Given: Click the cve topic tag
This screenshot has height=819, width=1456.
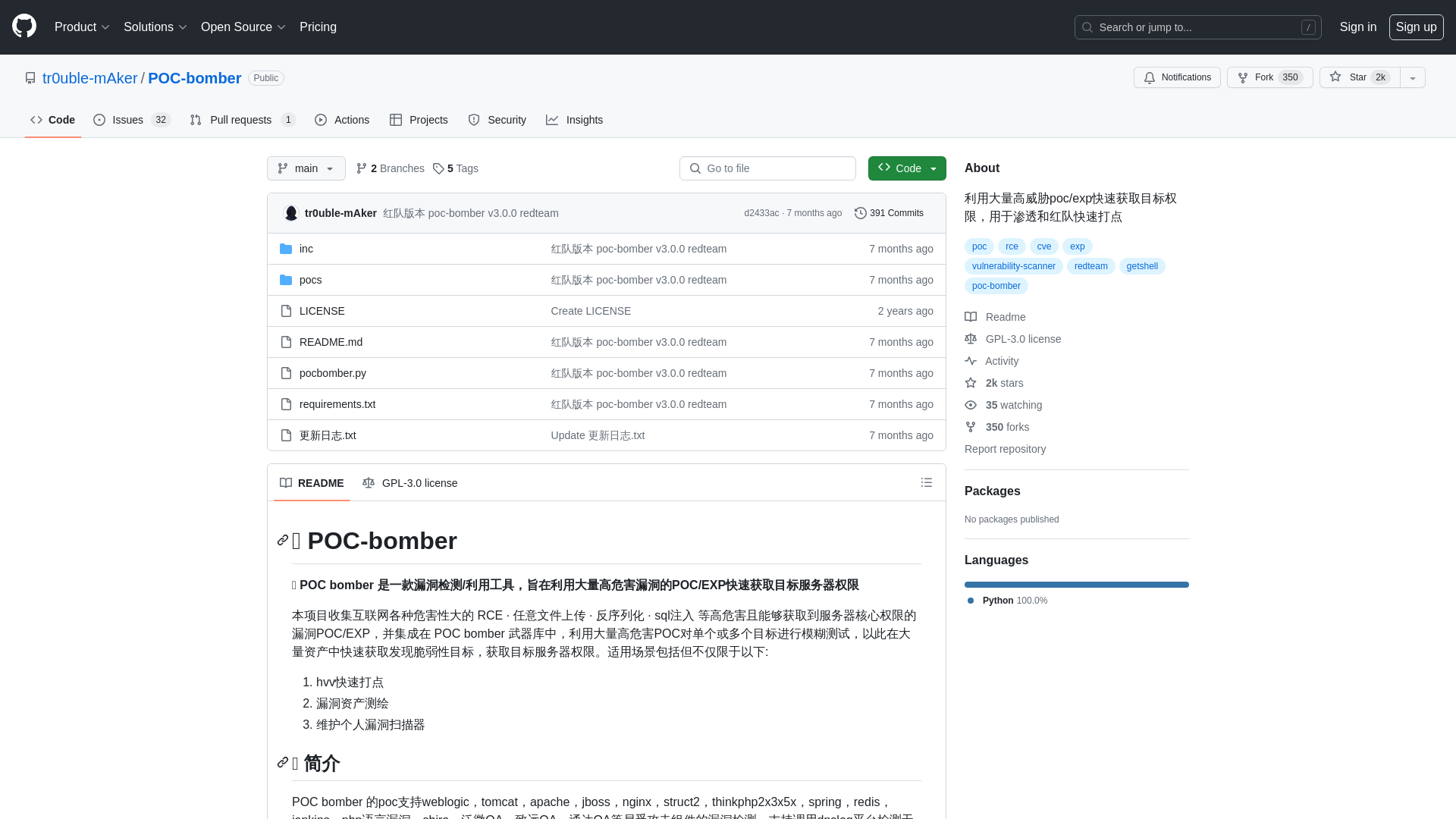Looking at the screenshot, I should tap(1044, 246).
